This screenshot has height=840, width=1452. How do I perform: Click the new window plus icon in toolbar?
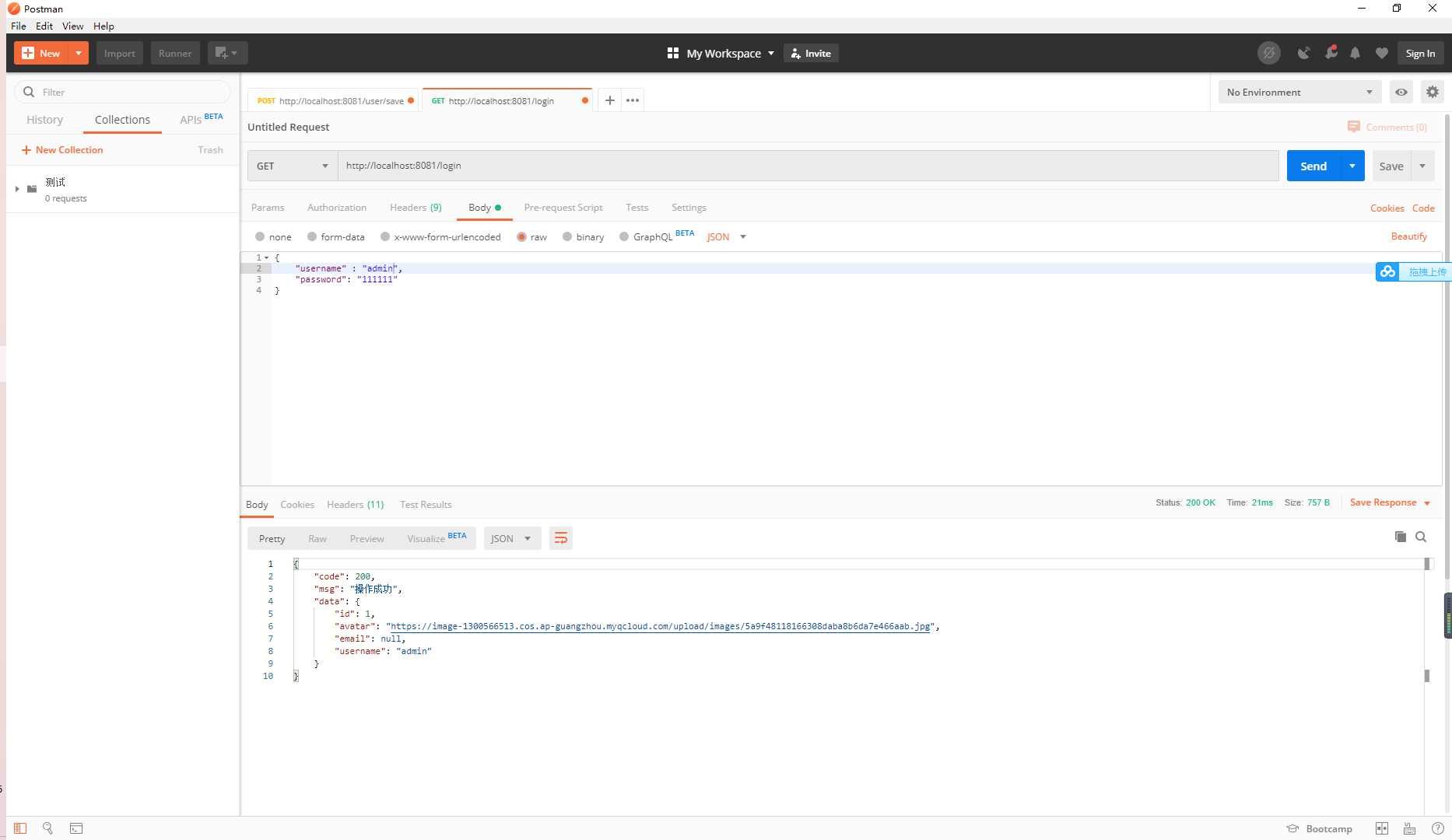227,53
